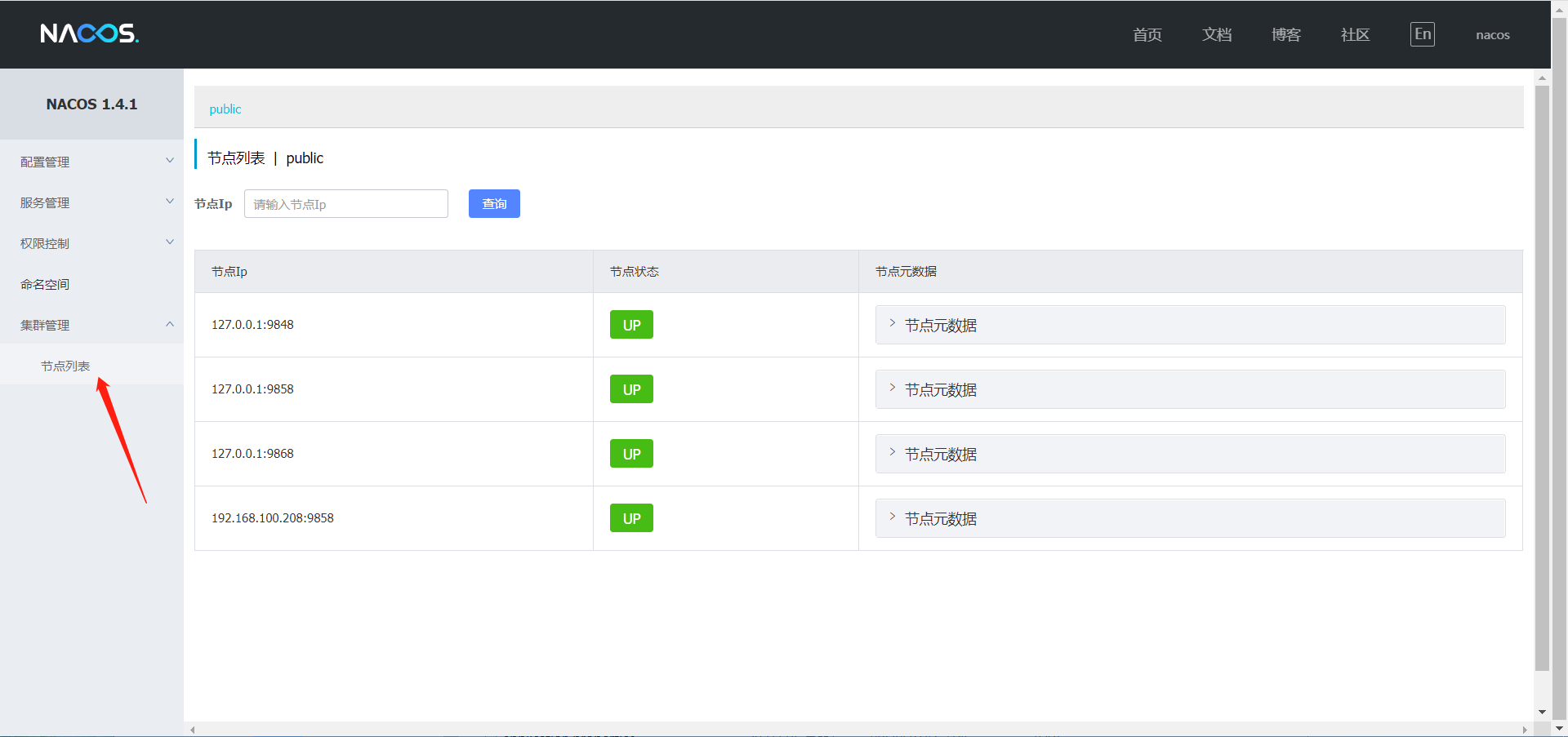Viewport: 1568px width, 737px height.
Task: Click the 节点状态 column header
Action: (726, 272)
